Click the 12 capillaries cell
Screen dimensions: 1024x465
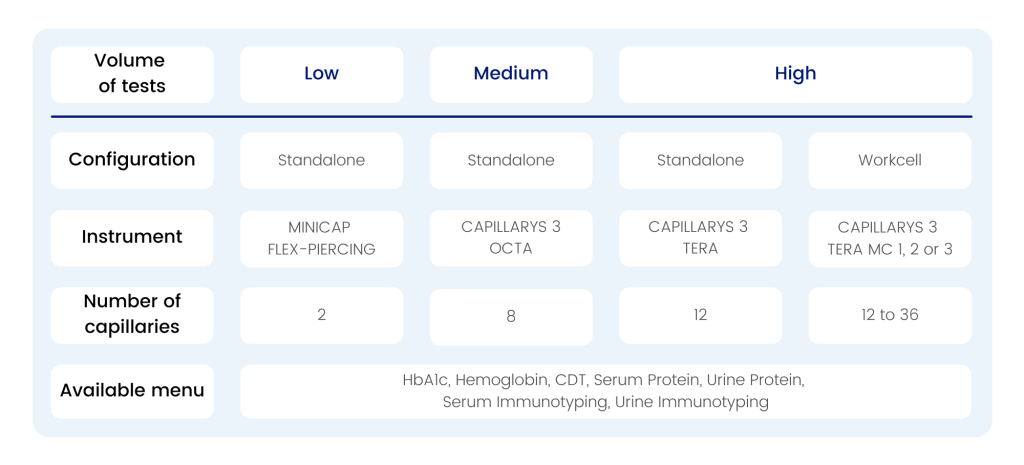click(x=700, y=315)
